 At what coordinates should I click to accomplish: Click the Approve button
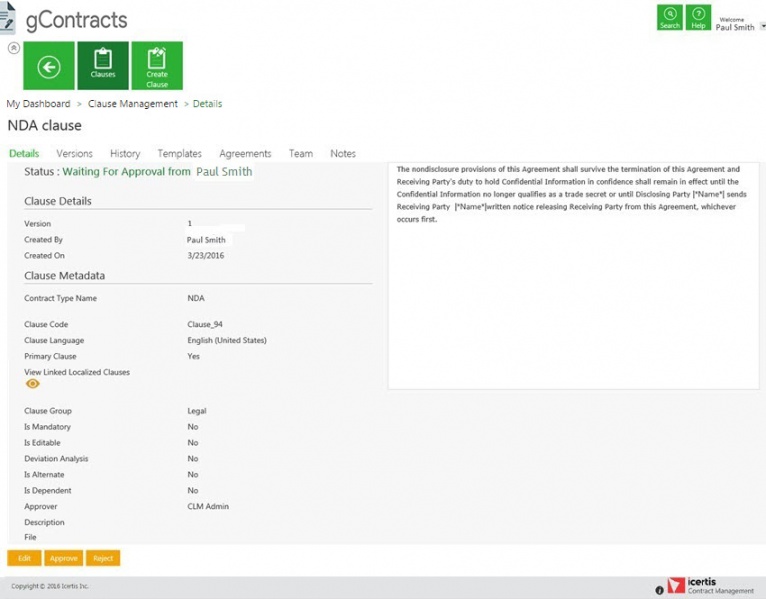pyautogui.click(x=64, y=558)
